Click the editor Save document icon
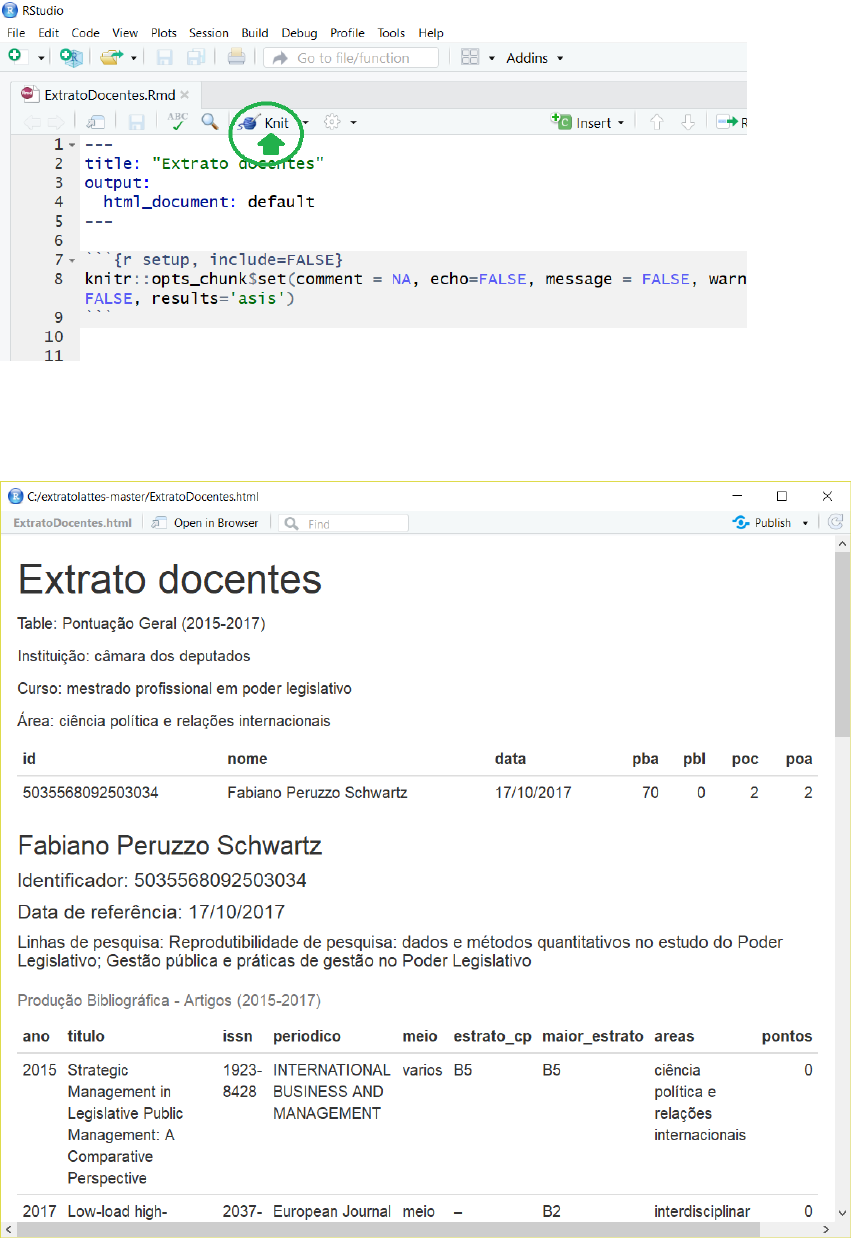This screenshot has height=1238, width=851. [137, 122]
